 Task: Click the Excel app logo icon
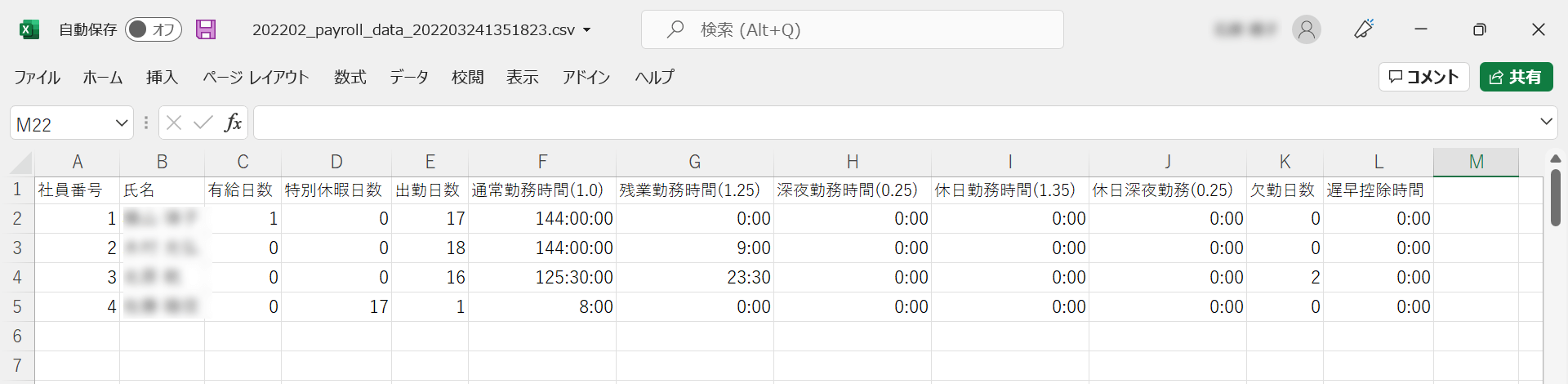(29, 30)
